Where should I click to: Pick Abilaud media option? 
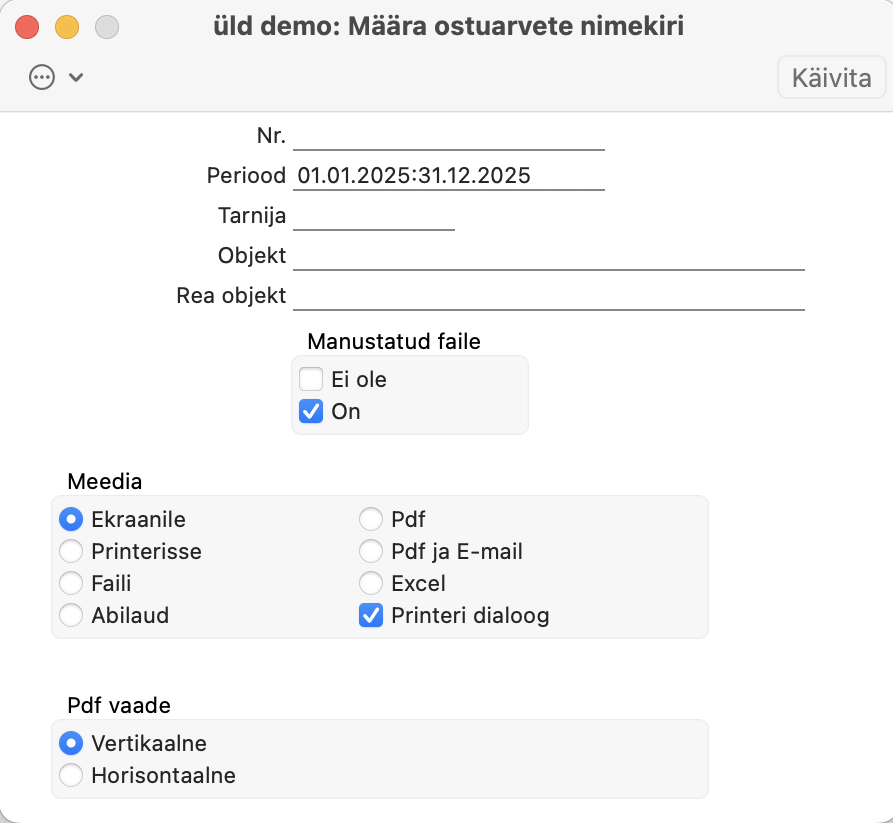[x=71, y=615]
